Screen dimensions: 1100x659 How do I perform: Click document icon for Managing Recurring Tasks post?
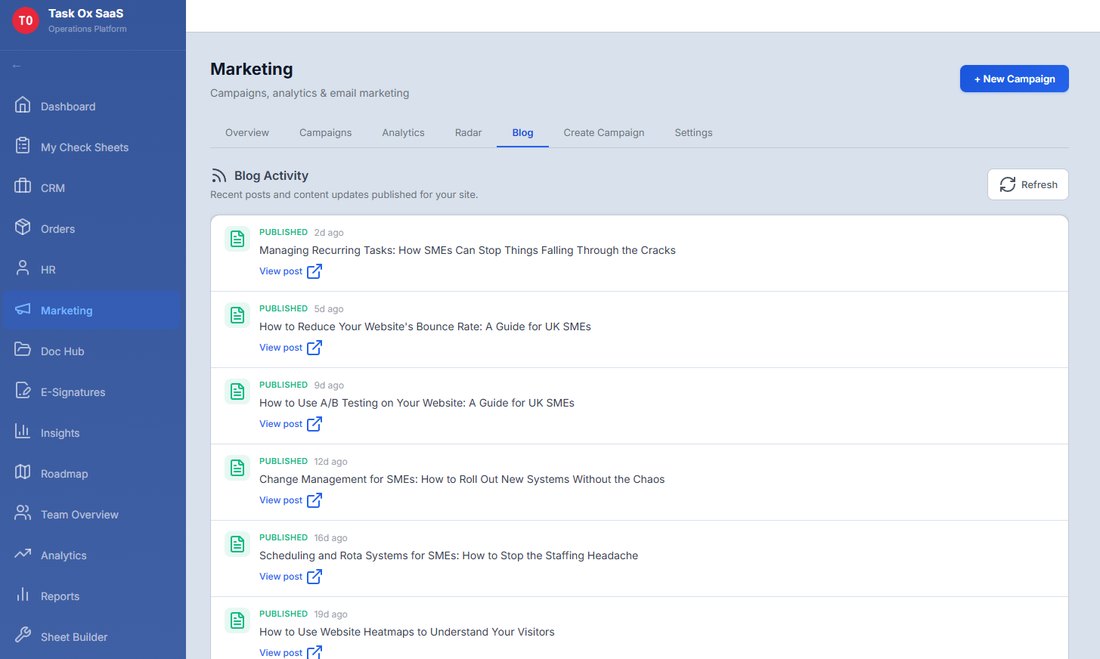tap(237, 239)
